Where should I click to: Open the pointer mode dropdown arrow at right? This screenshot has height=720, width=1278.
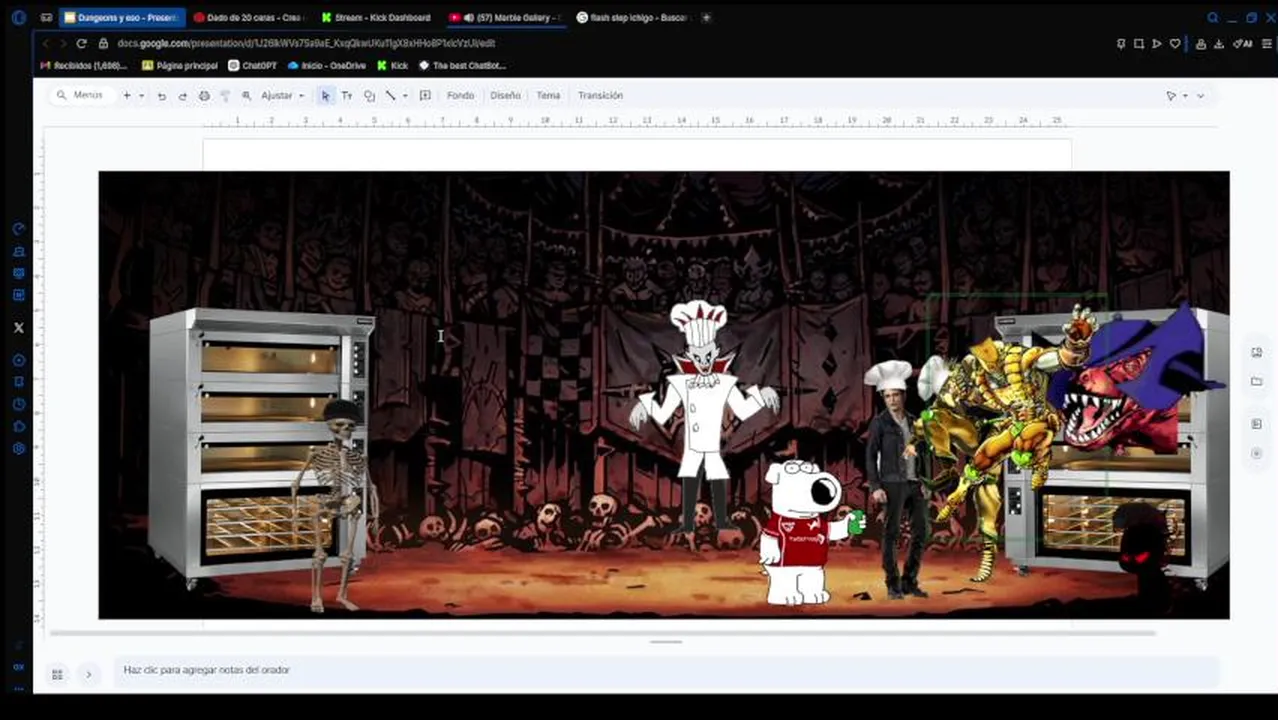[x=1185, y=96]
